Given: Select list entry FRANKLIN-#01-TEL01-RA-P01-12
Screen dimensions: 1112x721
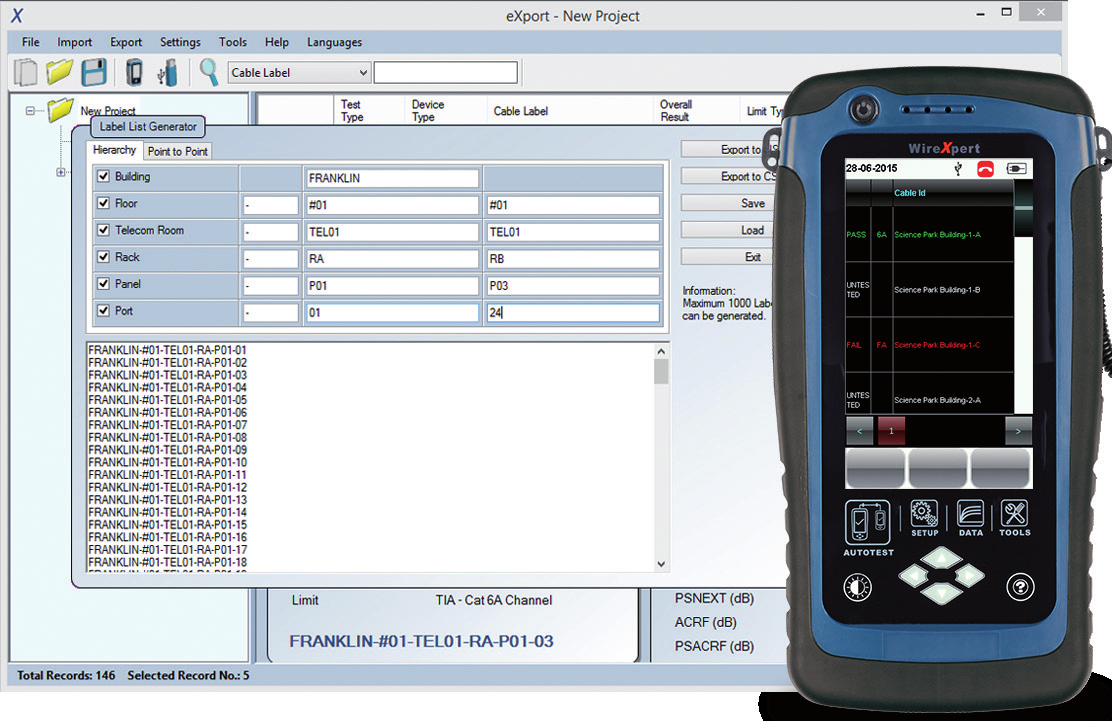Looking at the screenshot, I should pos(167,487).
